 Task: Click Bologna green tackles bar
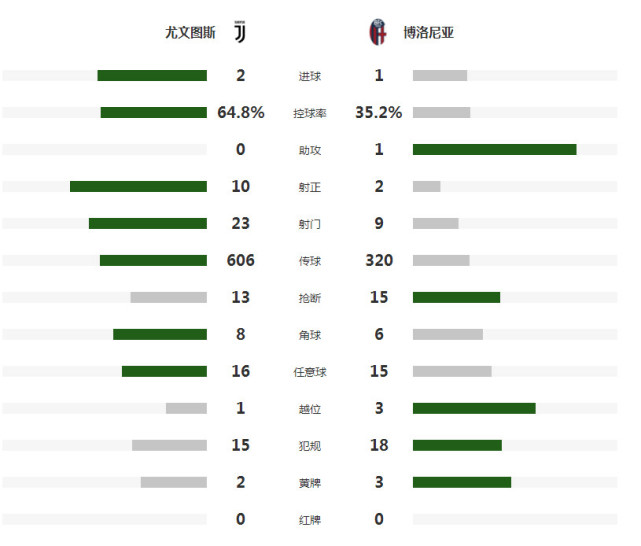pyautogui.click(x=456, y=298)
